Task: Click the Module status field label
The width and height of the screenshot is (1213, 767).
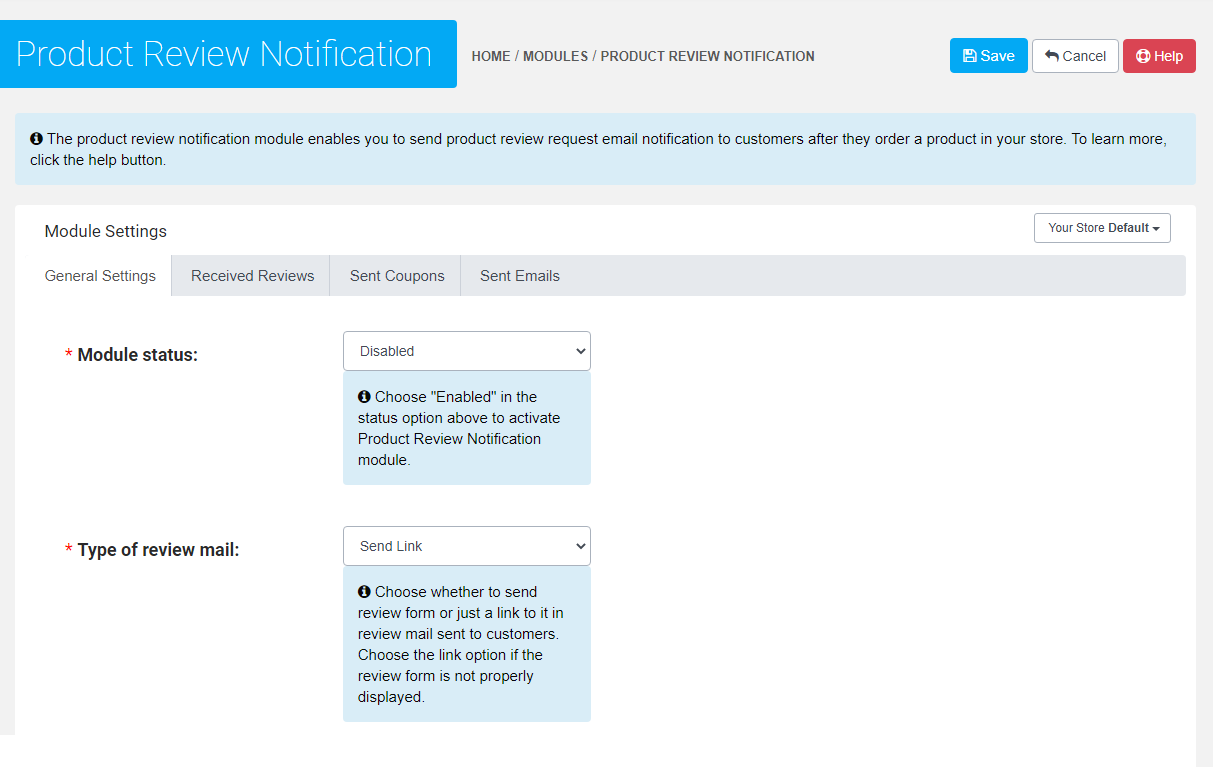Action: (x=137, y=355)
